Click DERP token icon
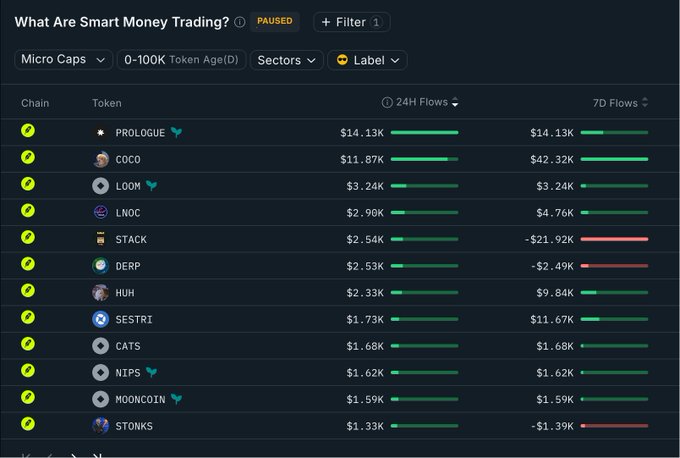The height and width of the screenshot is (458, 680). pyautogui.click(x=101, y=266)
